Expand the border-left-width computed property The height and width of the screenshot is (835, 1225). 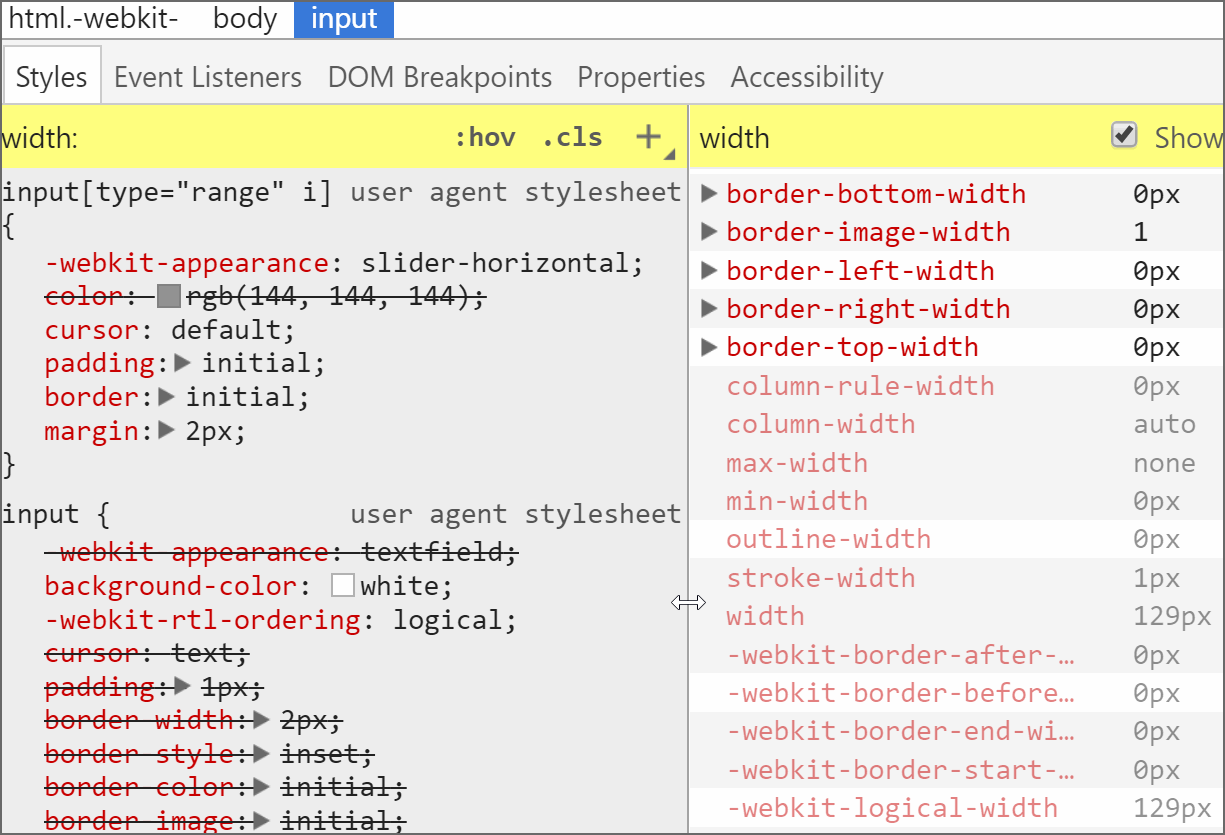(x=710, y=270)
